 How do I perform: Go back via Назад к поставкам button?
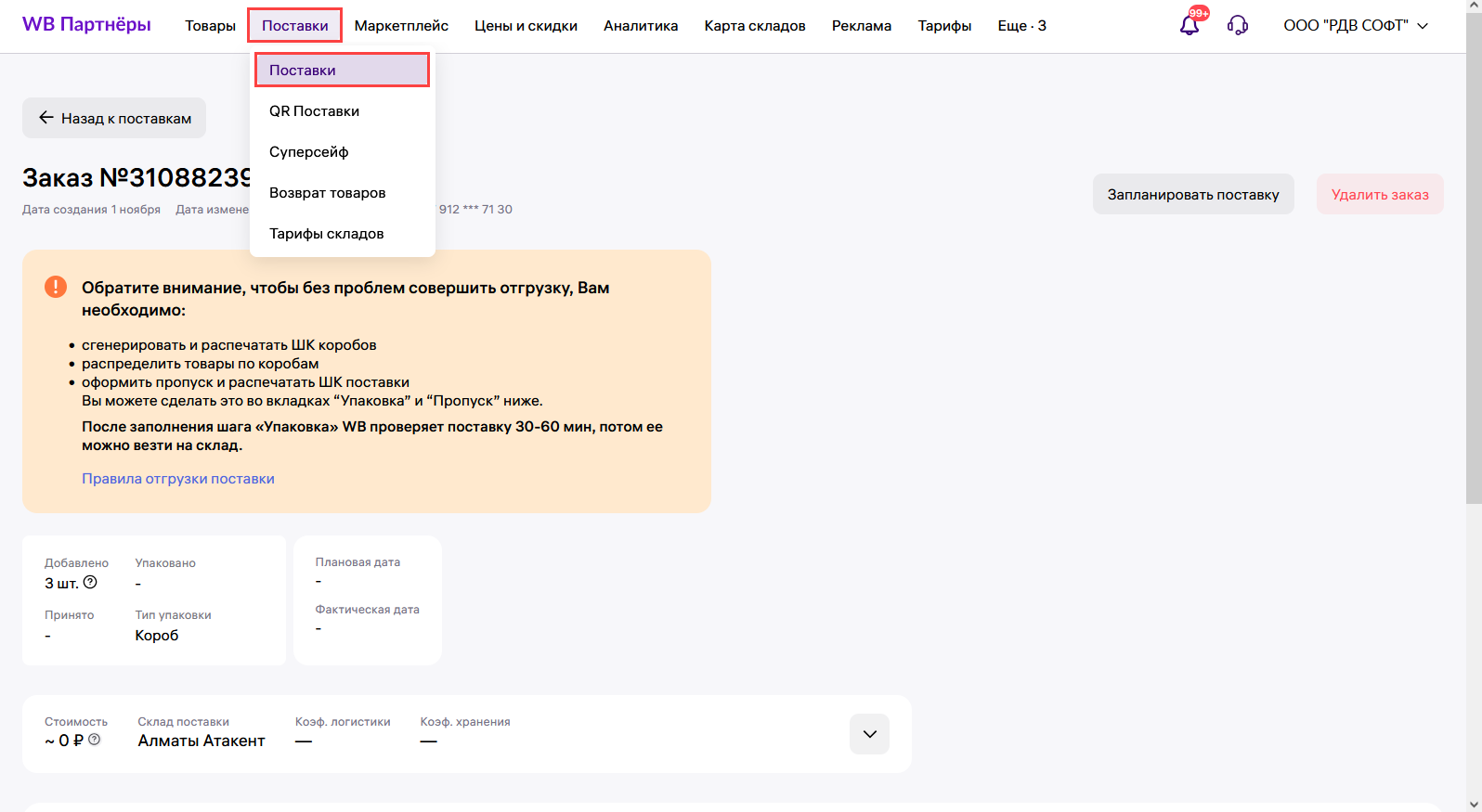114,118
